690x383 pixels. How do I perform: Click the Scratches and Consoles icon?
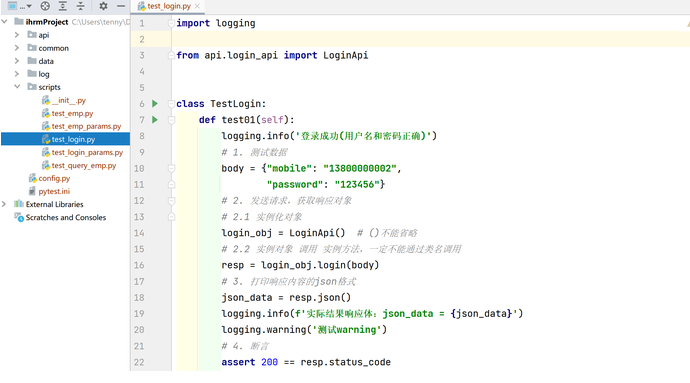[x=19, y=217]
